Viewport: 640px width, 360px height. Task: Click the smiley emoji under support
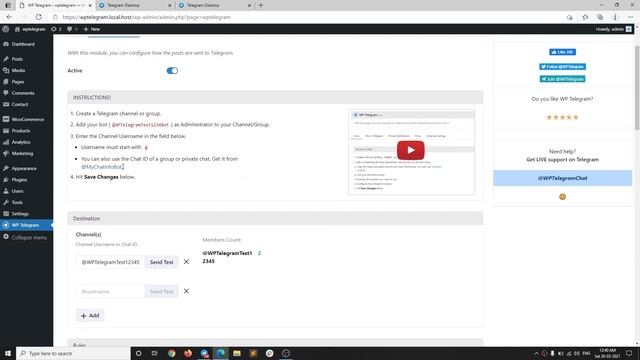click(x=562, y=197)
